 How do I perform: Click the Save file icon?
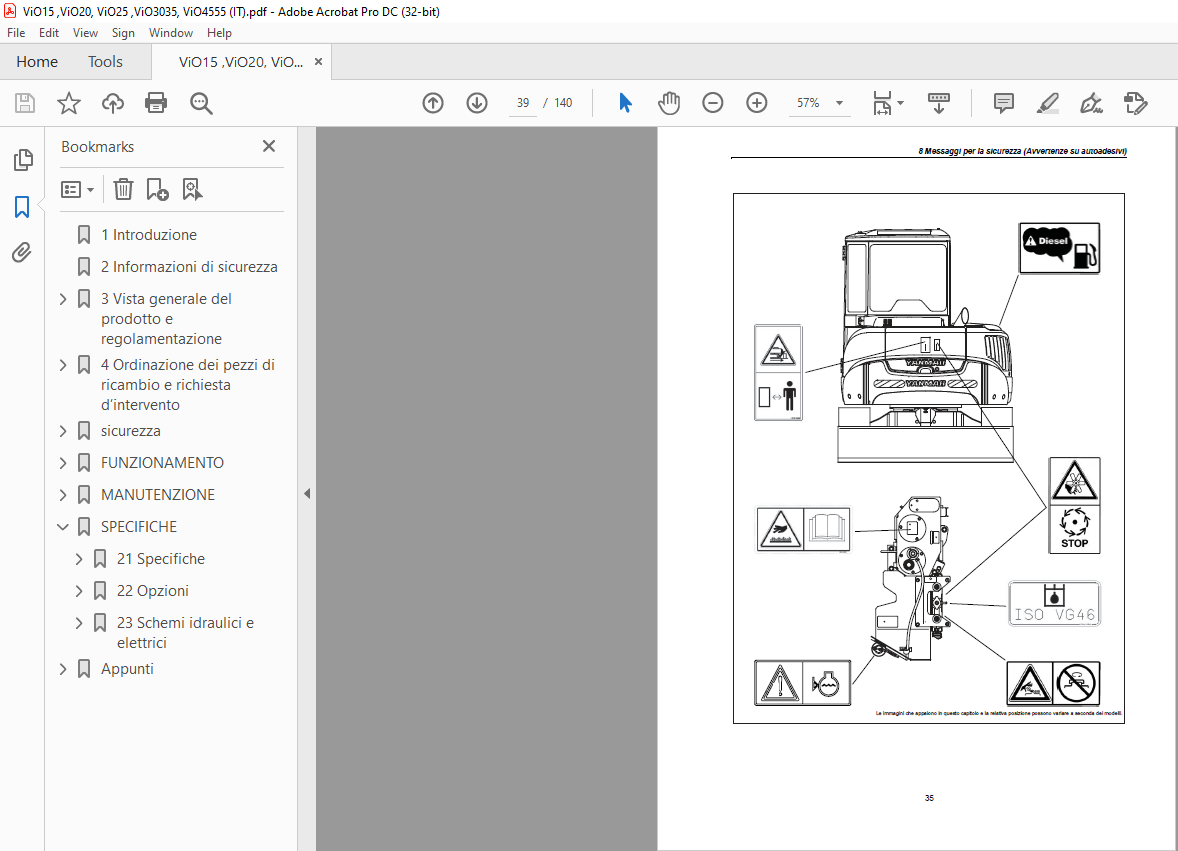pos(25,103)
